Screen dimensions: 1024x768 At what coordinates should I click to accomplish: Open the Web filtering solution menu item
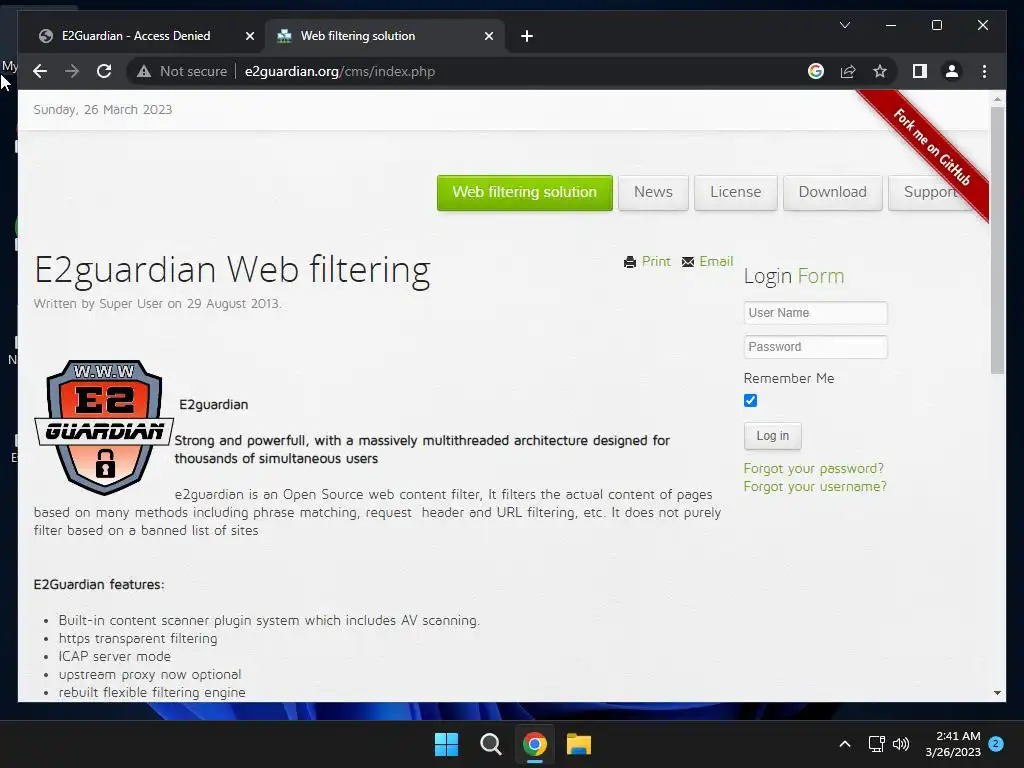(x=524, y=192)
